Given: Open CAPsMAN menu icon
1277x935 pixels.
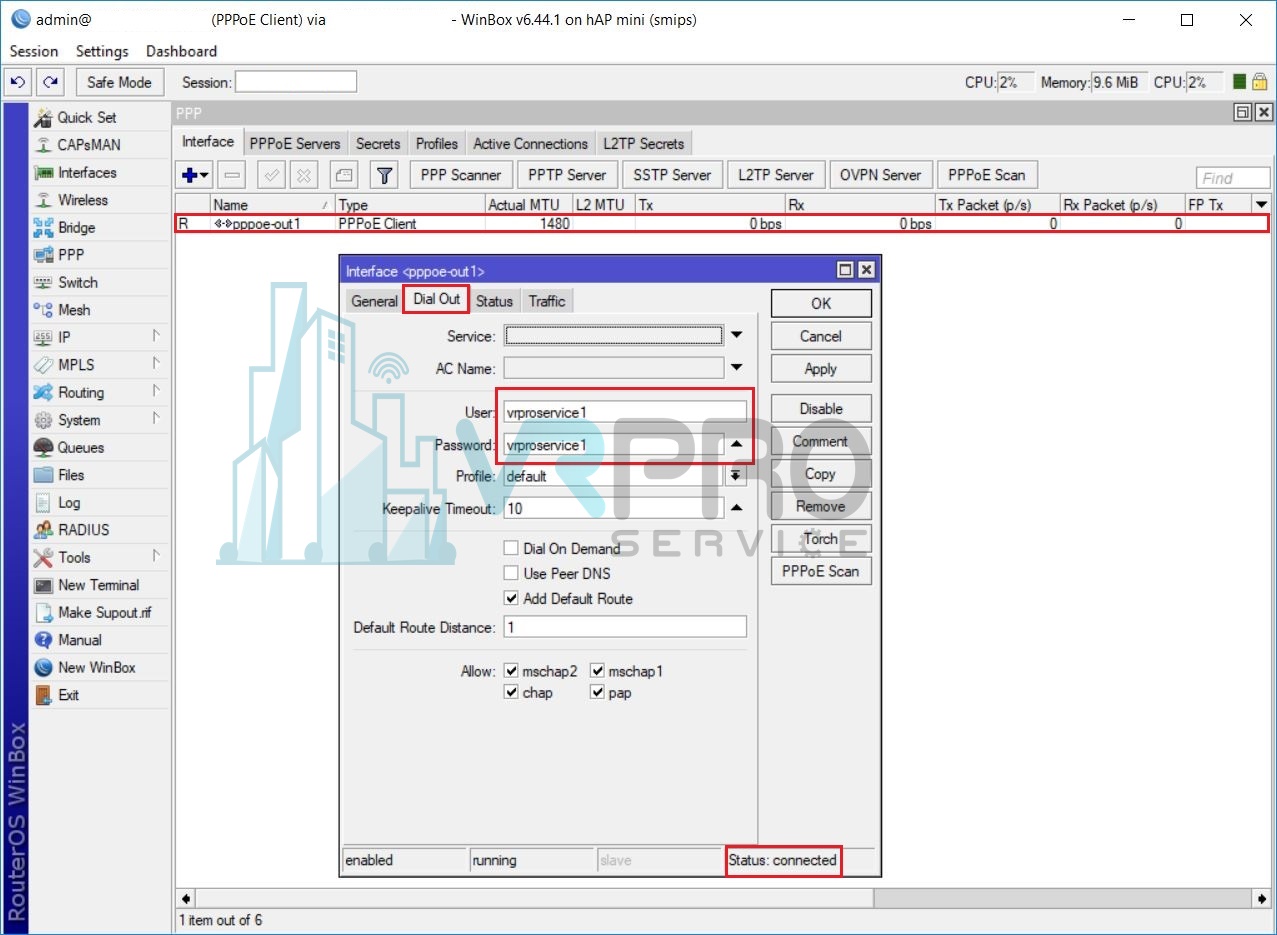Looking at the screenshot, I should (43, 145).
